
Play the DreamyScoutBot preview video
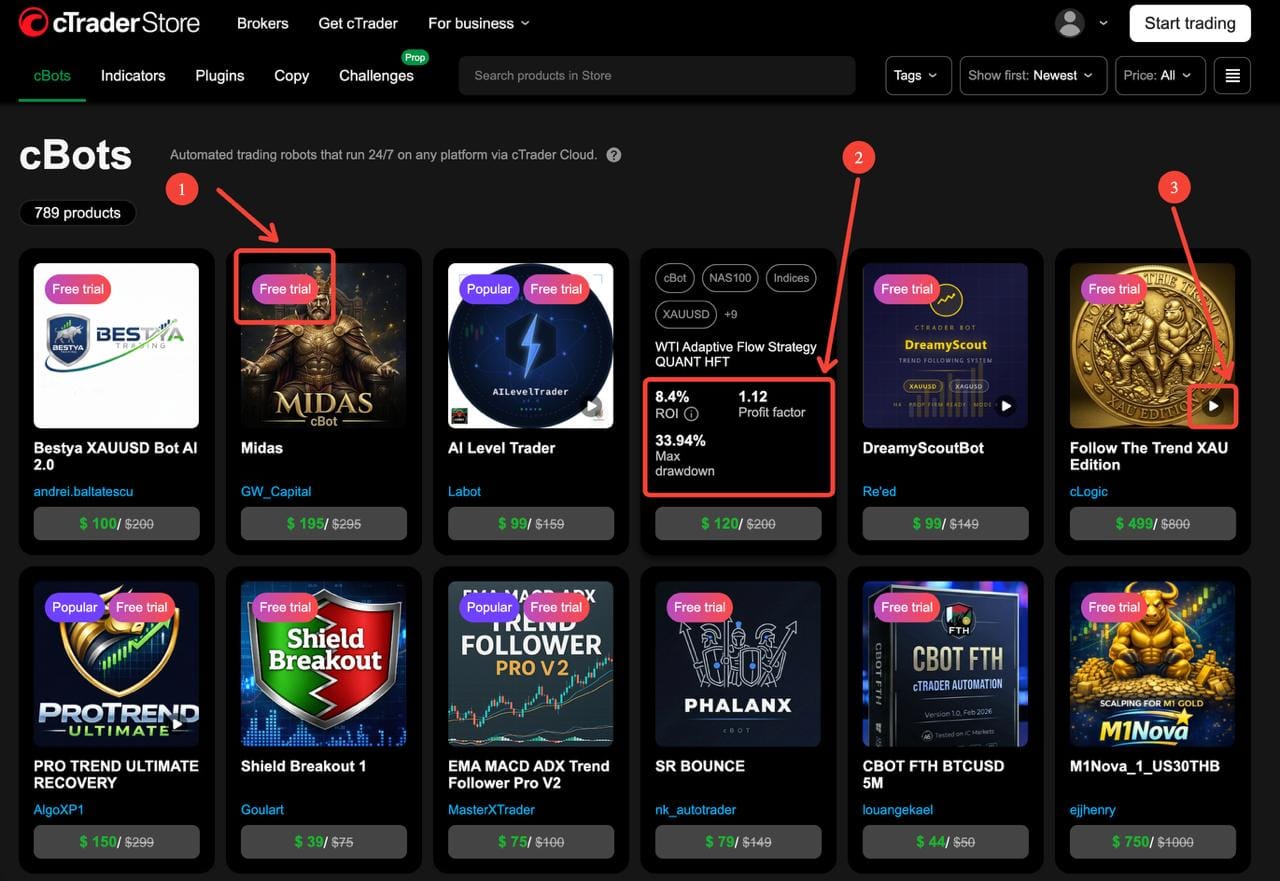(x=1006, y=406)
